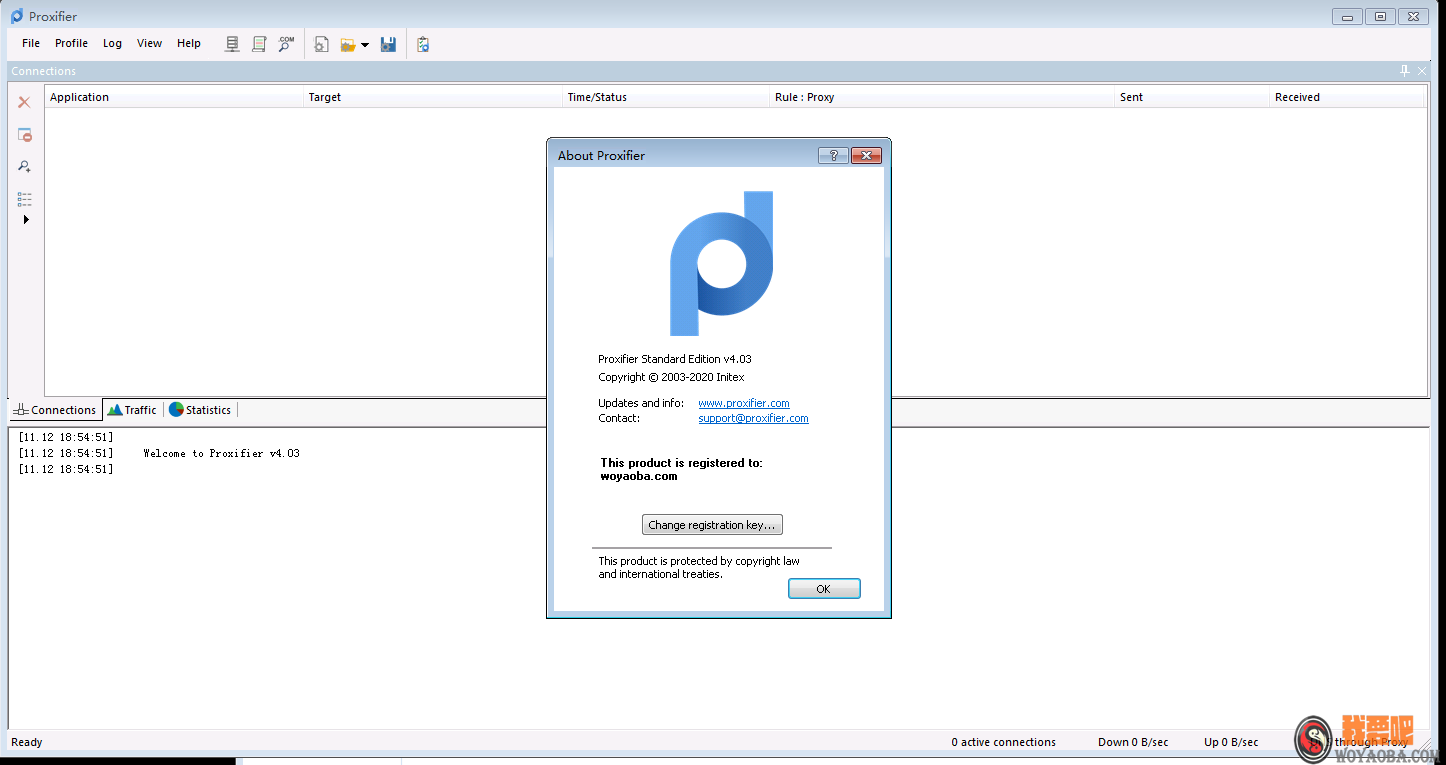The height and width of the screenshot is (765, 1446).
Task: Click 'Copyright © 2003-2020 Initex' text
Action: (671, 377)
